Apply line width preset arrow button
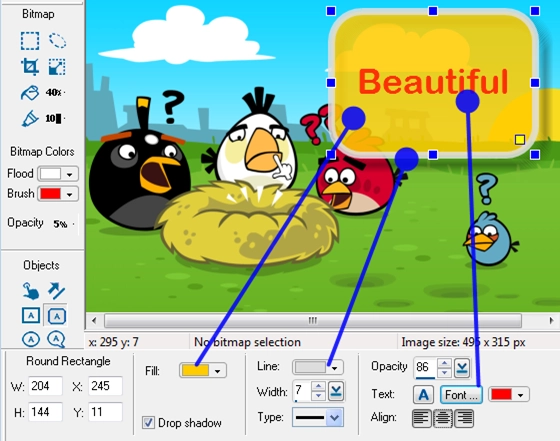Viewport: 560px width, 441px height. [x=336, y=391]
